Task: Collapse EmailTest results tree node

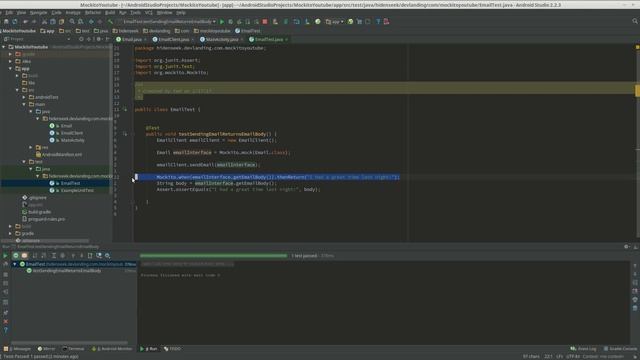Action: pos(15,264)
